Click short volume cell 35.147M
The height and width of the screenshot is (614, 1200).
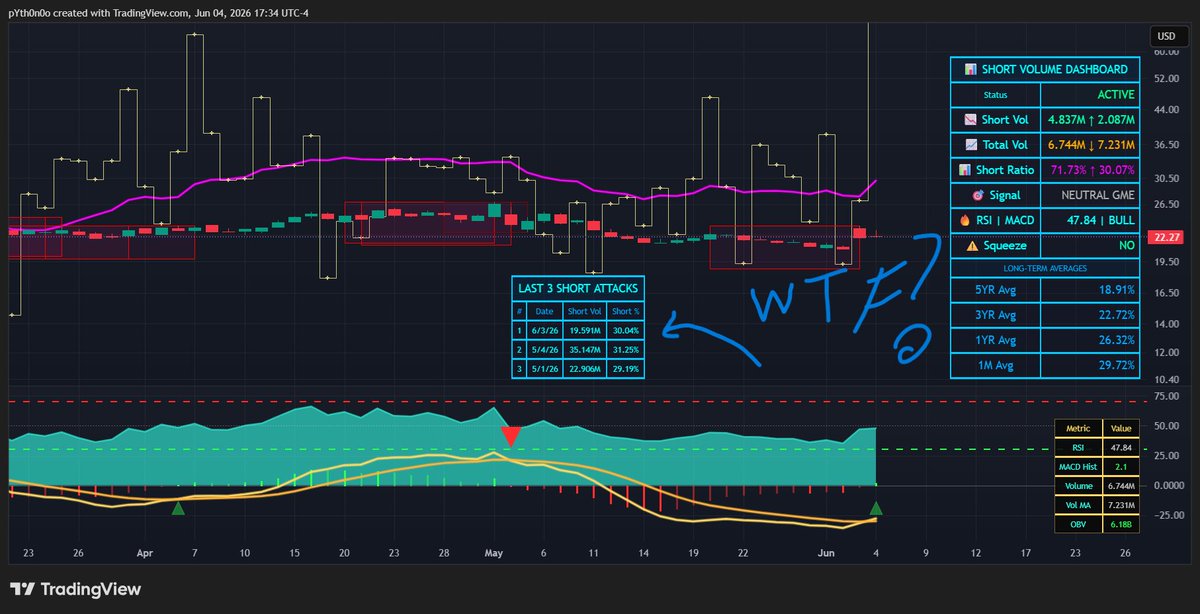[585, 349]
